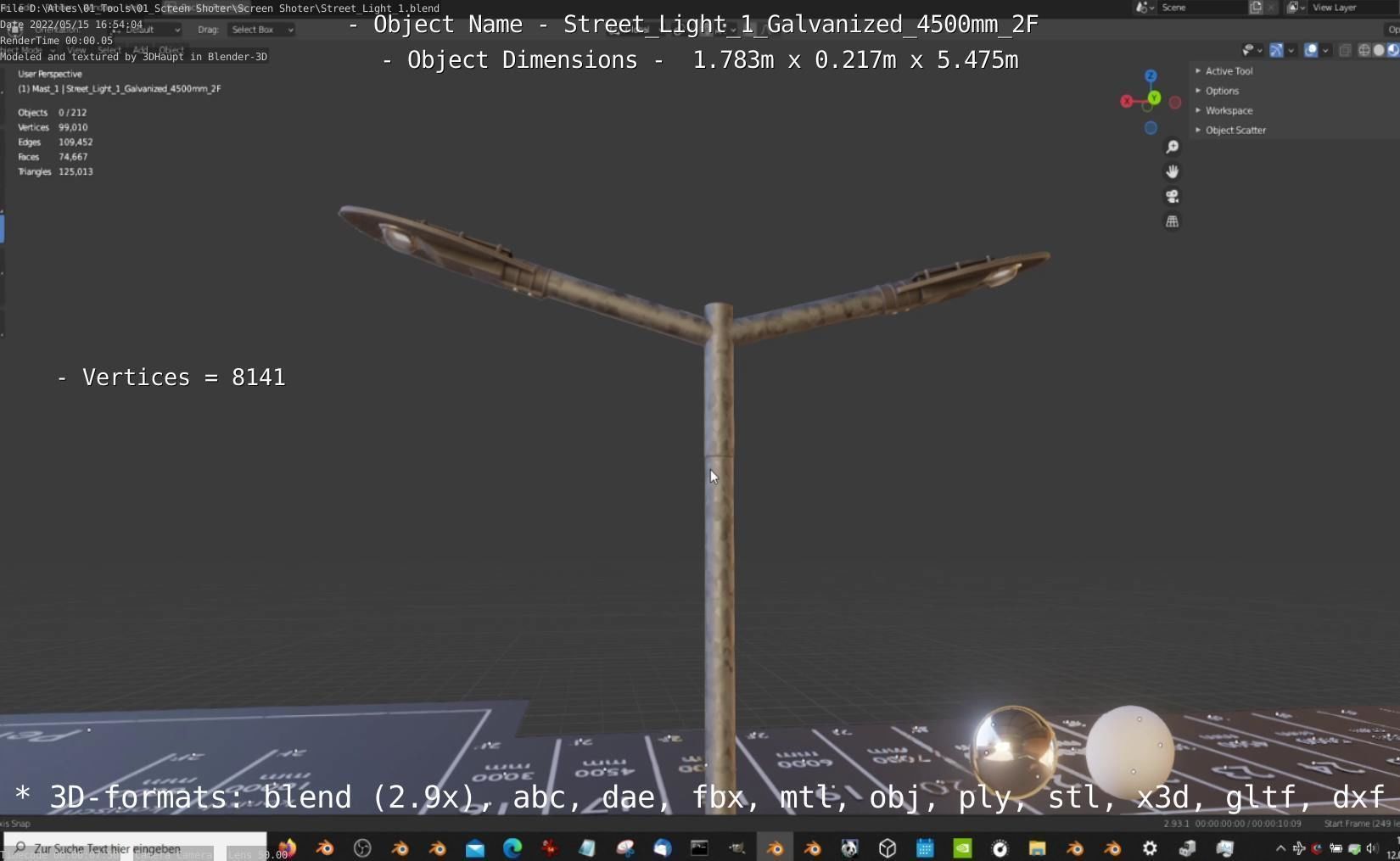Viewport: 1400px width, 861px height.
Task: Click the Windows taskbar search box
Action: [x=136, y=847]
